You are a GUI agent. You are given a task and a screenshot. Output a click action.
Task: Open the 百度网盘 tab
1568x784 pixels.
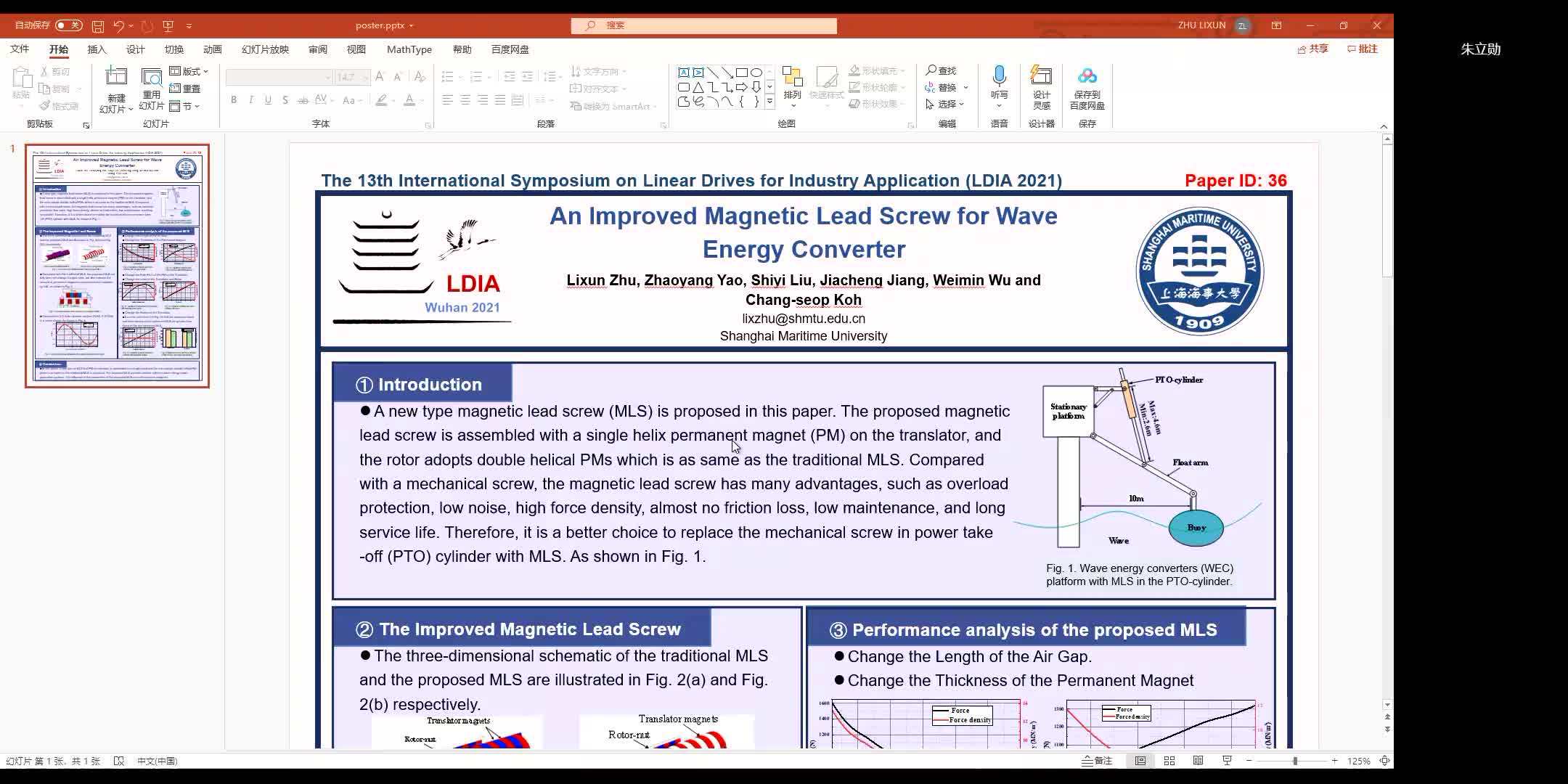point(510,49)
